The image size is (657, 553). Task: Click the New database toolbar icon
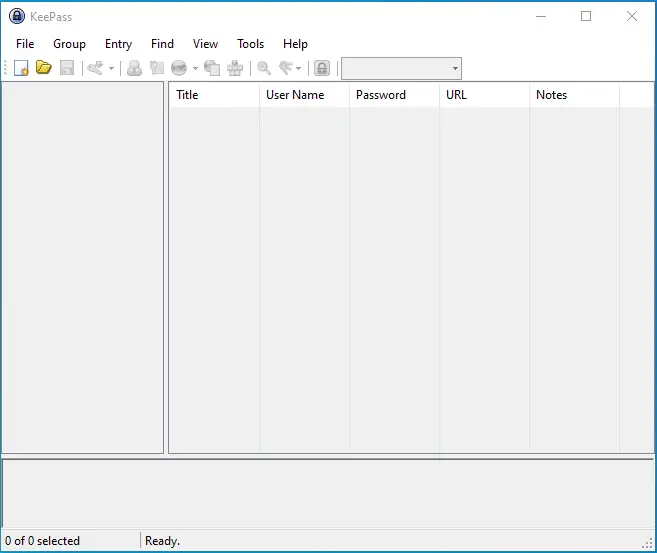(x=21, y=68)
